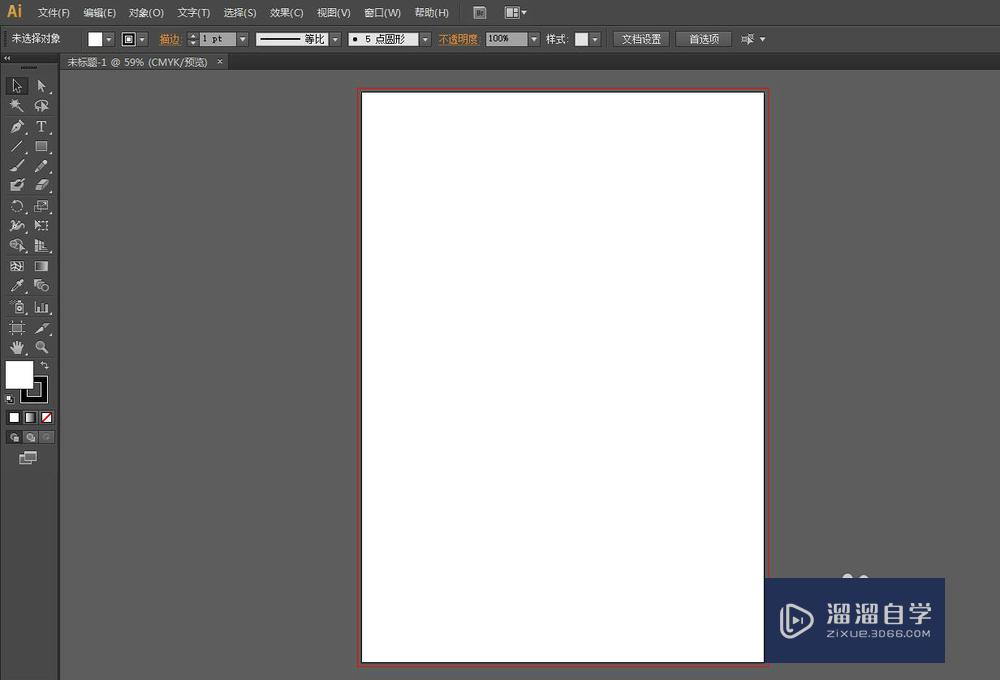
Task: Open the opacity 100% dropdown
Action: pos(534,39)
